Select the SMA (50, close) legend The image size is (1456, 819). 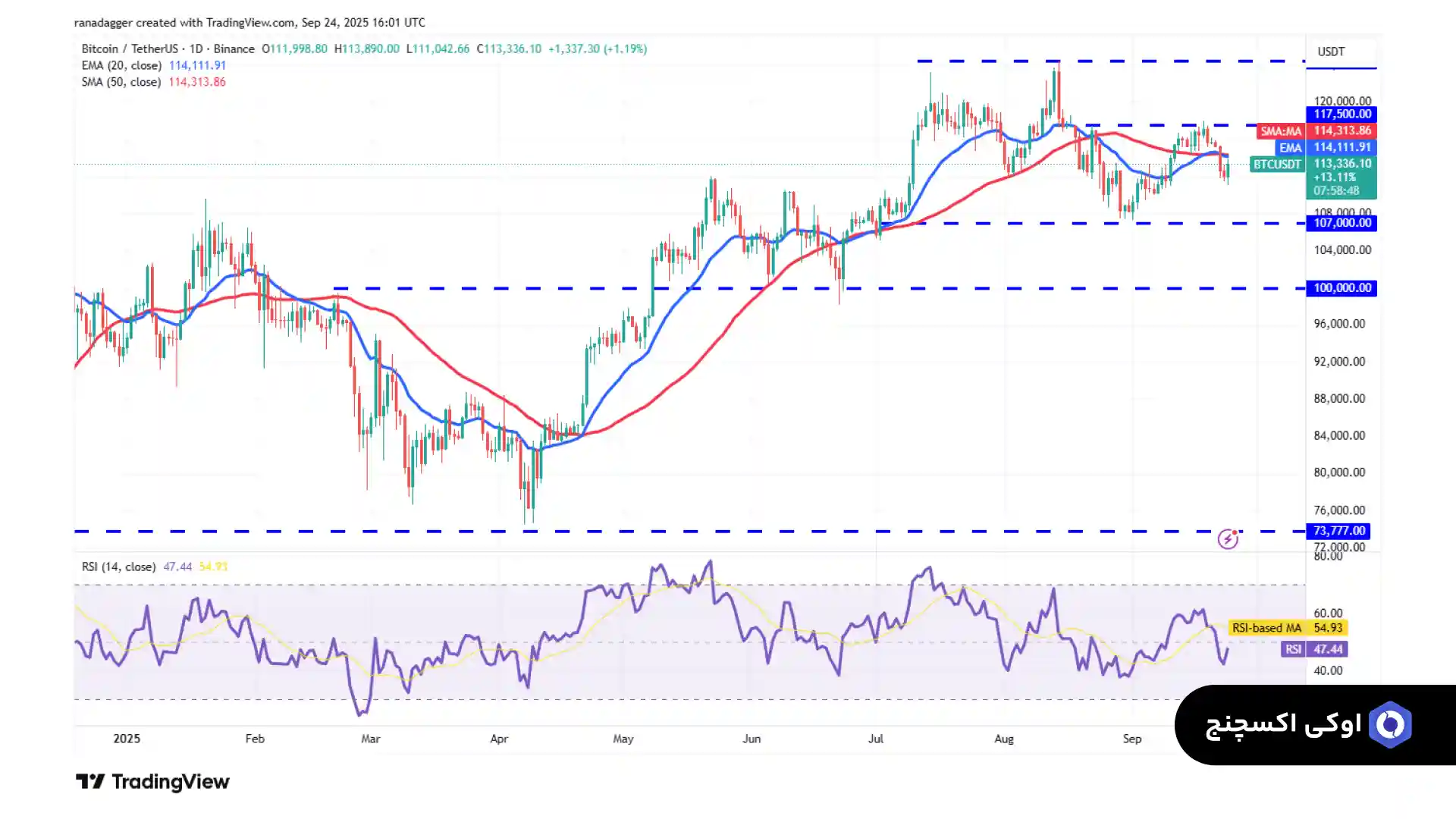coord(121,82)
